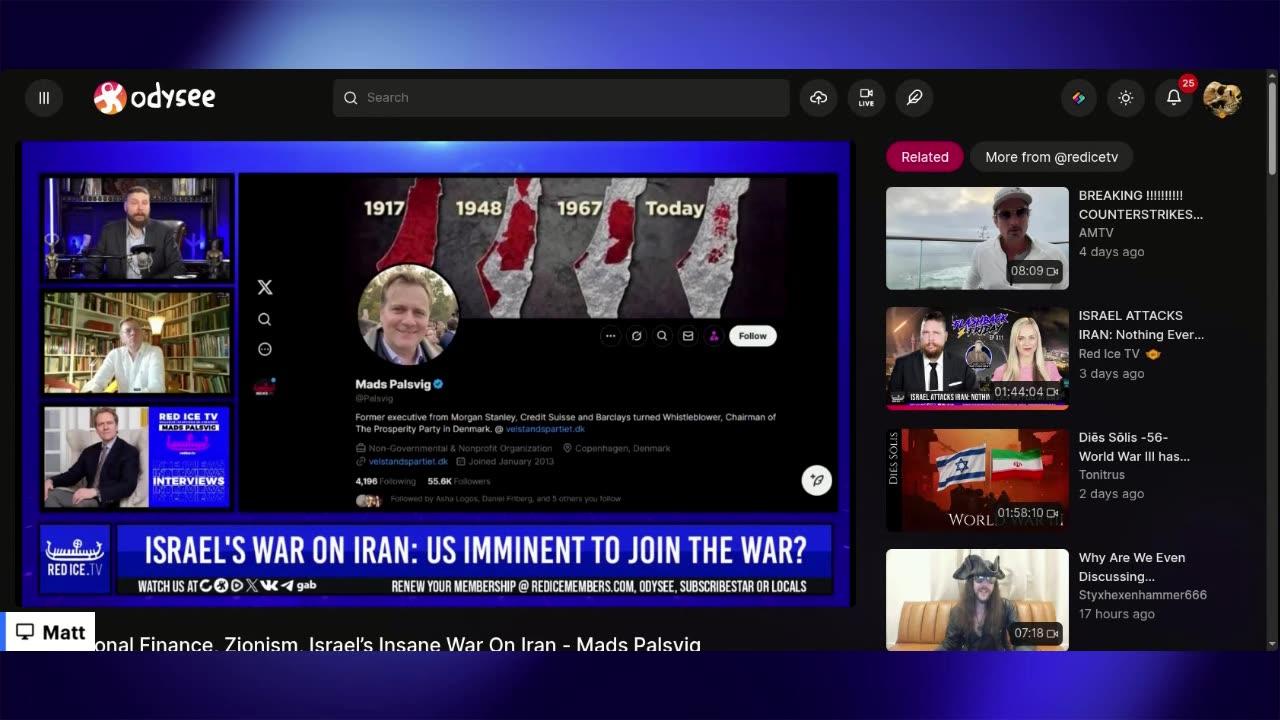Click the Mads Palsvig profile picture
This screenshot has height=720, width=1280.
408,314
